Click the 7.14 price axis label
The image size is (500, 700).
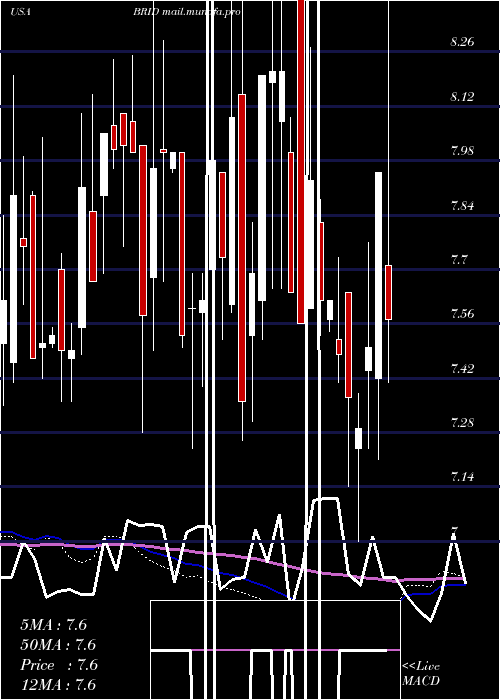(x=462, y=477)
